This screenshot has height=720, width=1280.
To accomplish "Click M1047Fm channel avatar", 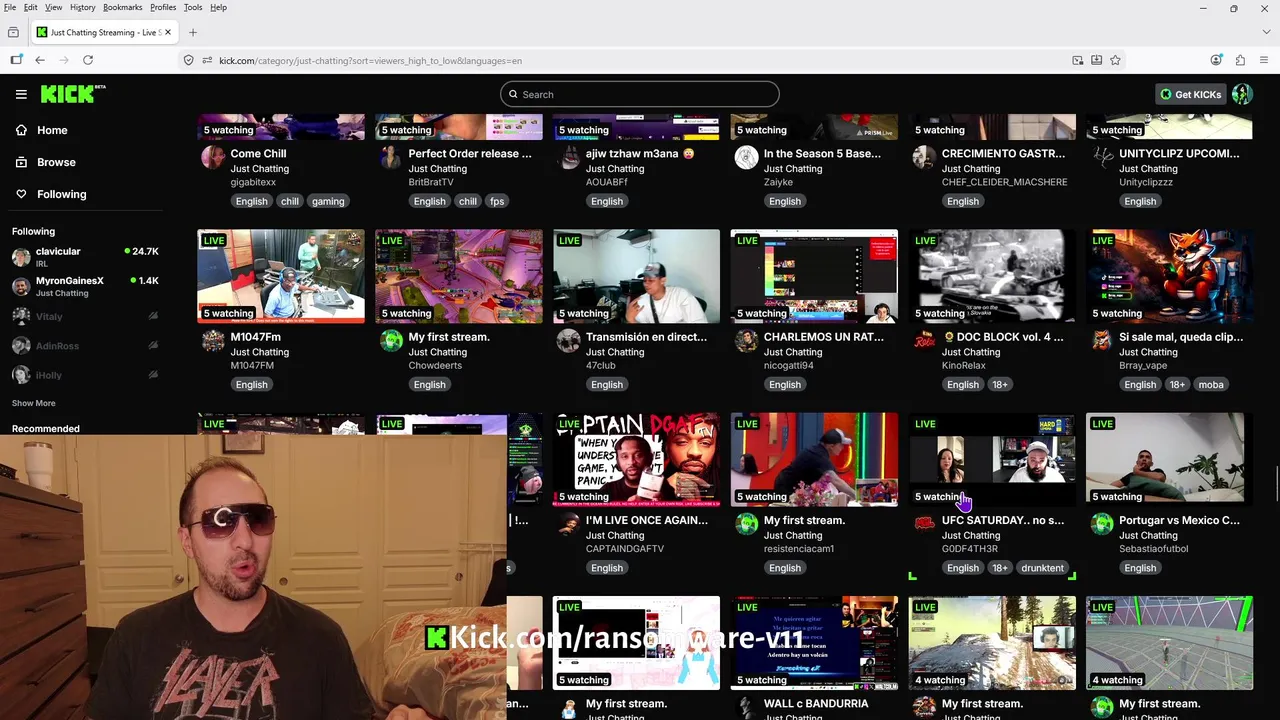I will point(213,341).
